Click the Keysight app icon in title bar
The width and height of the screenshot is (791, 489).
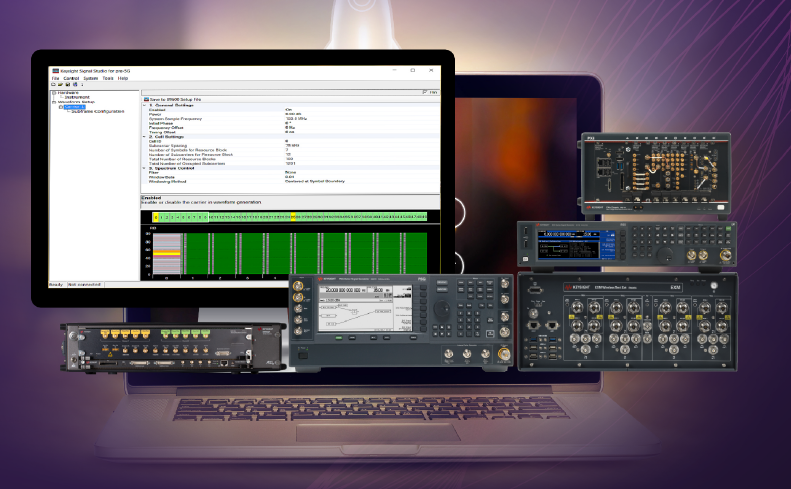coord(56,71)
